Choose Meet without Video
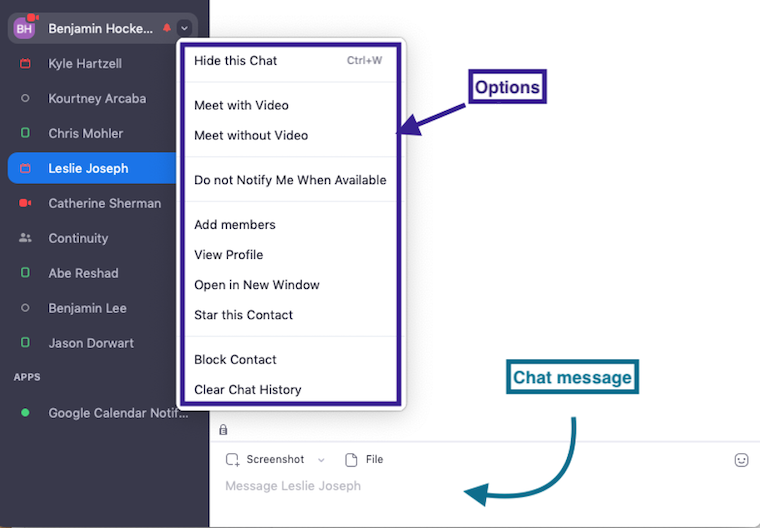 coord(251,136)
